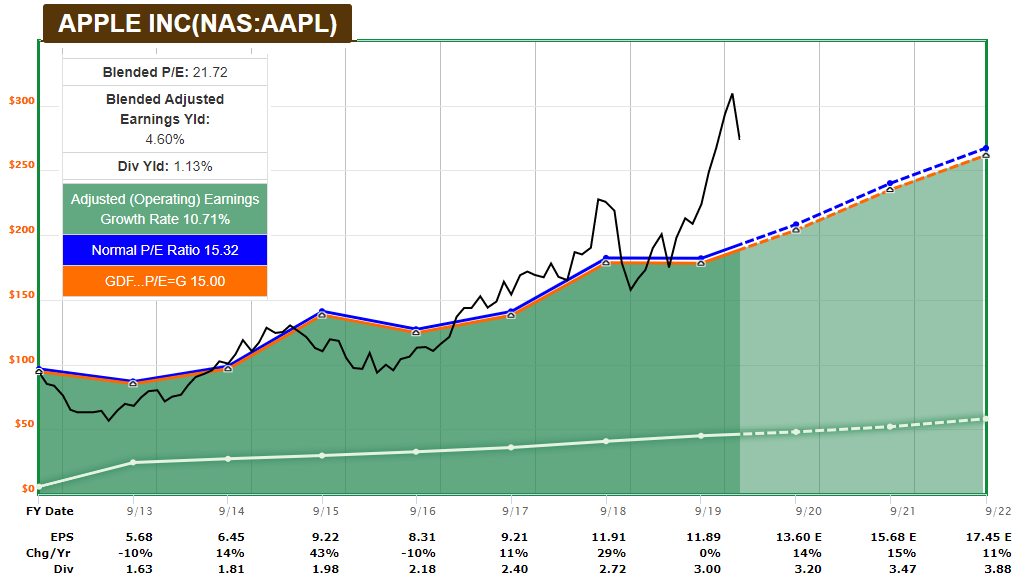Toggle the green Adjusted Earnings Growth Rate legend
This screenshot has width=1017, height=577.
point(165,209)
